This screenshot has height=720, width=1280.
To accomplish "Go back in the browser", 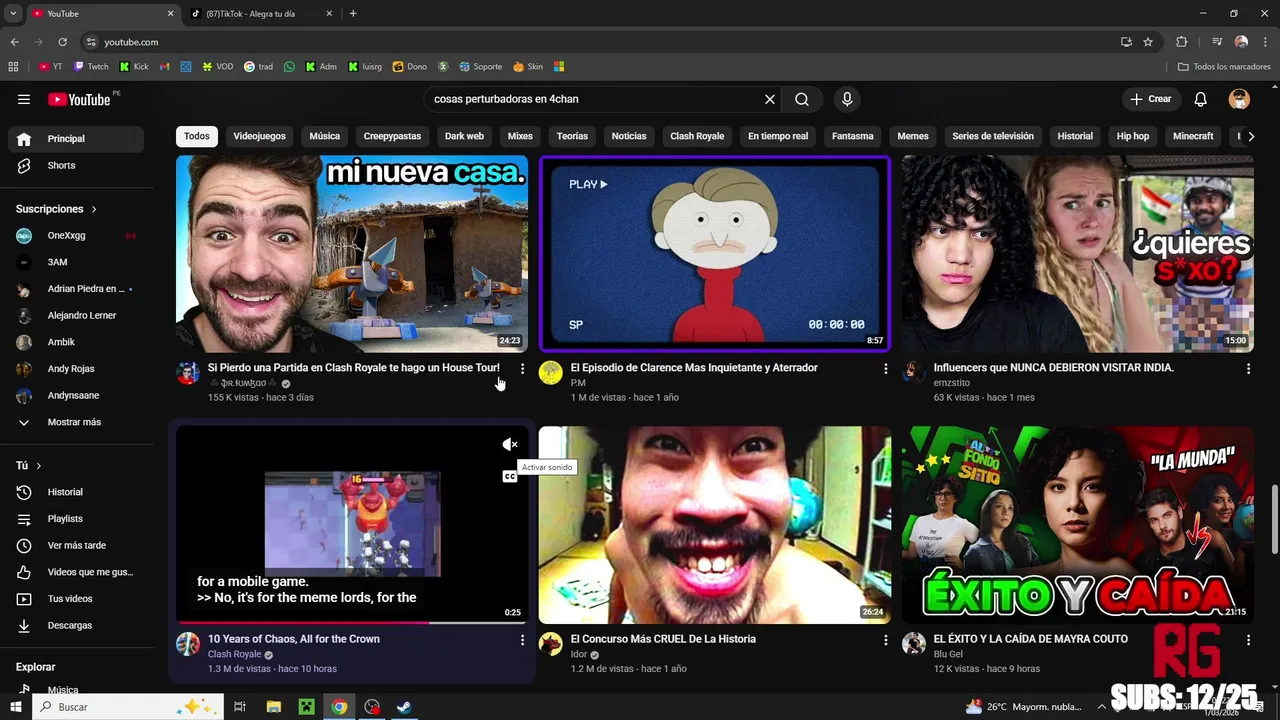I will [x=14, y=42].
